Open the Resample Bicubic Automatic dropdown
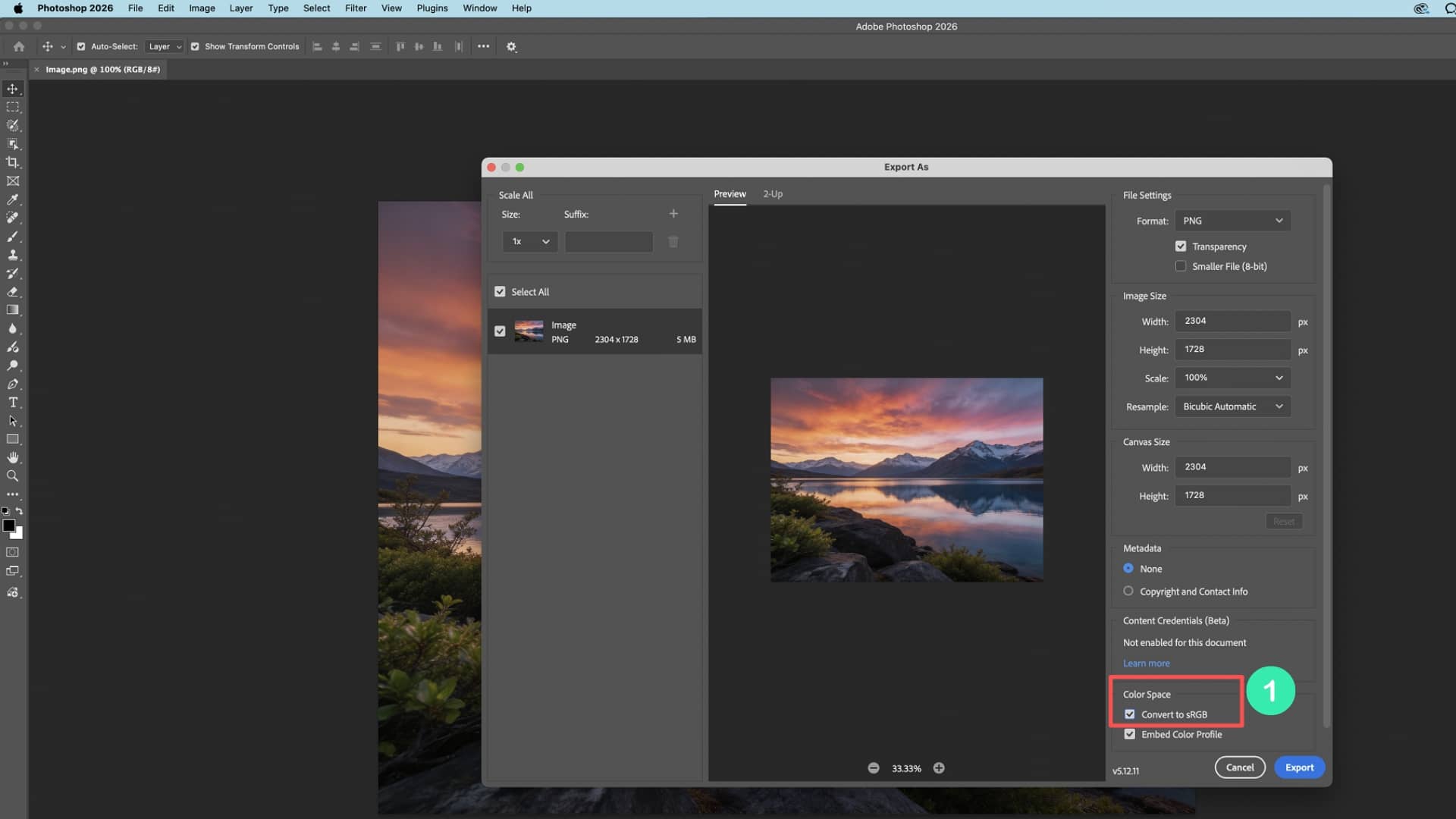The image size is (1456, 819). 1233,406
